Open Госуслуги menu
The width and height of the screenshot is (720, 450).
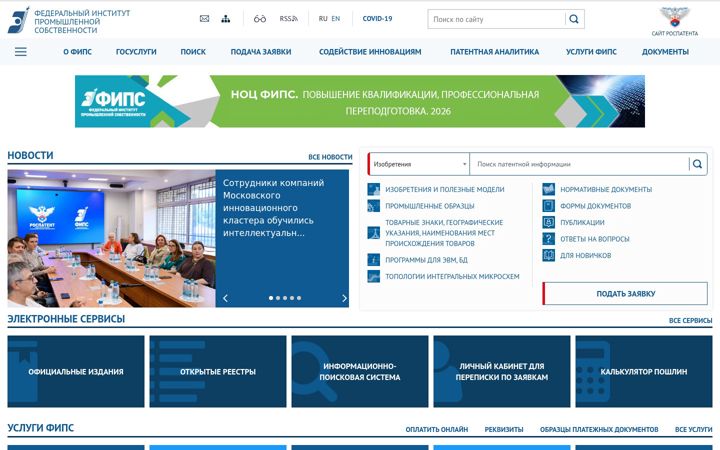click(136, 52)
